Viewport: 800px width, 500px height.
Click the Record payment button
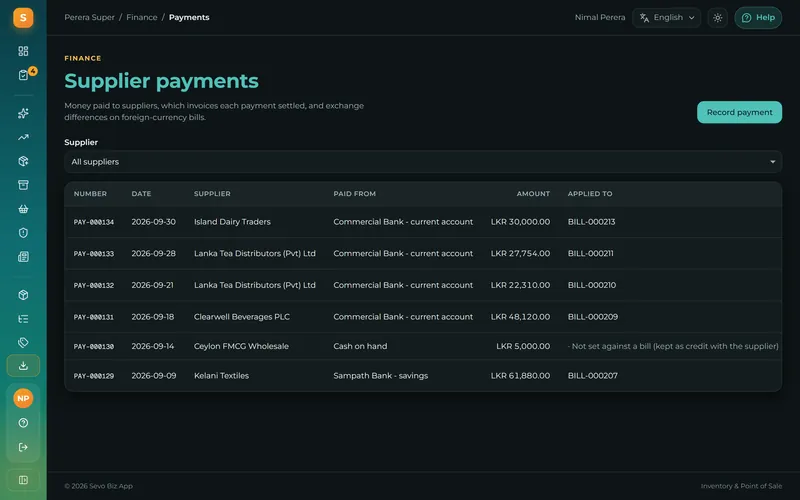(739, 112)
